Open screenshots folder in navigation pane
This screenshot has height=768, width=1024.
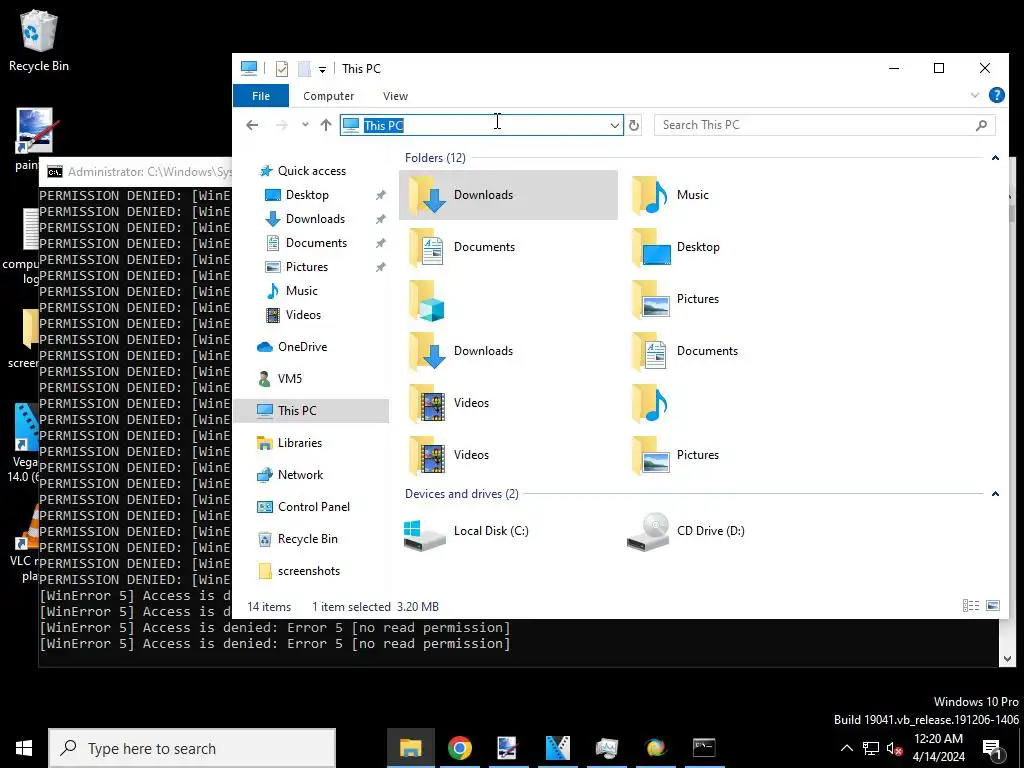tap(308, 571)
